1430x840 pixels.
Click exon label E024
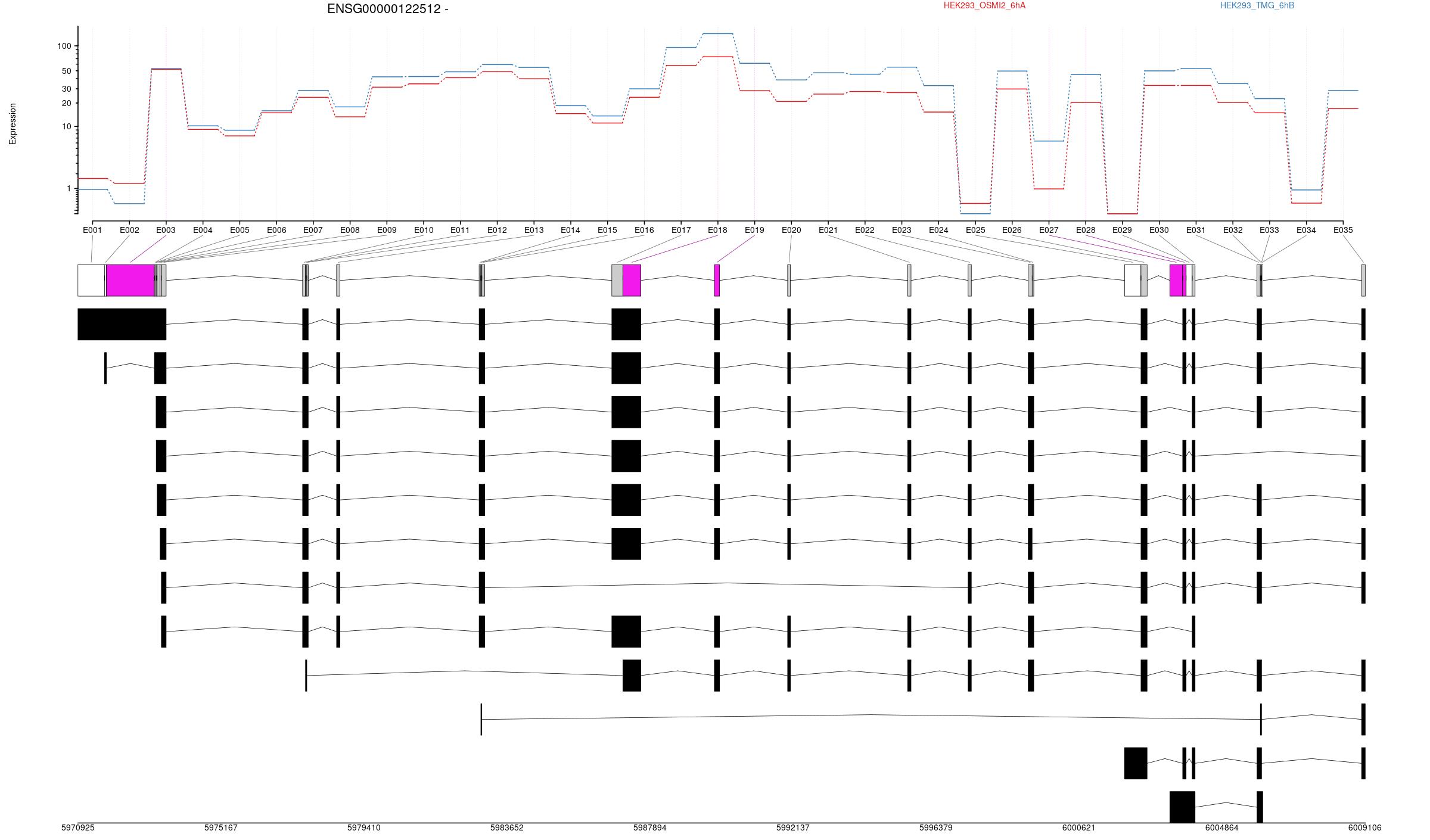click(x=938, y=230)
